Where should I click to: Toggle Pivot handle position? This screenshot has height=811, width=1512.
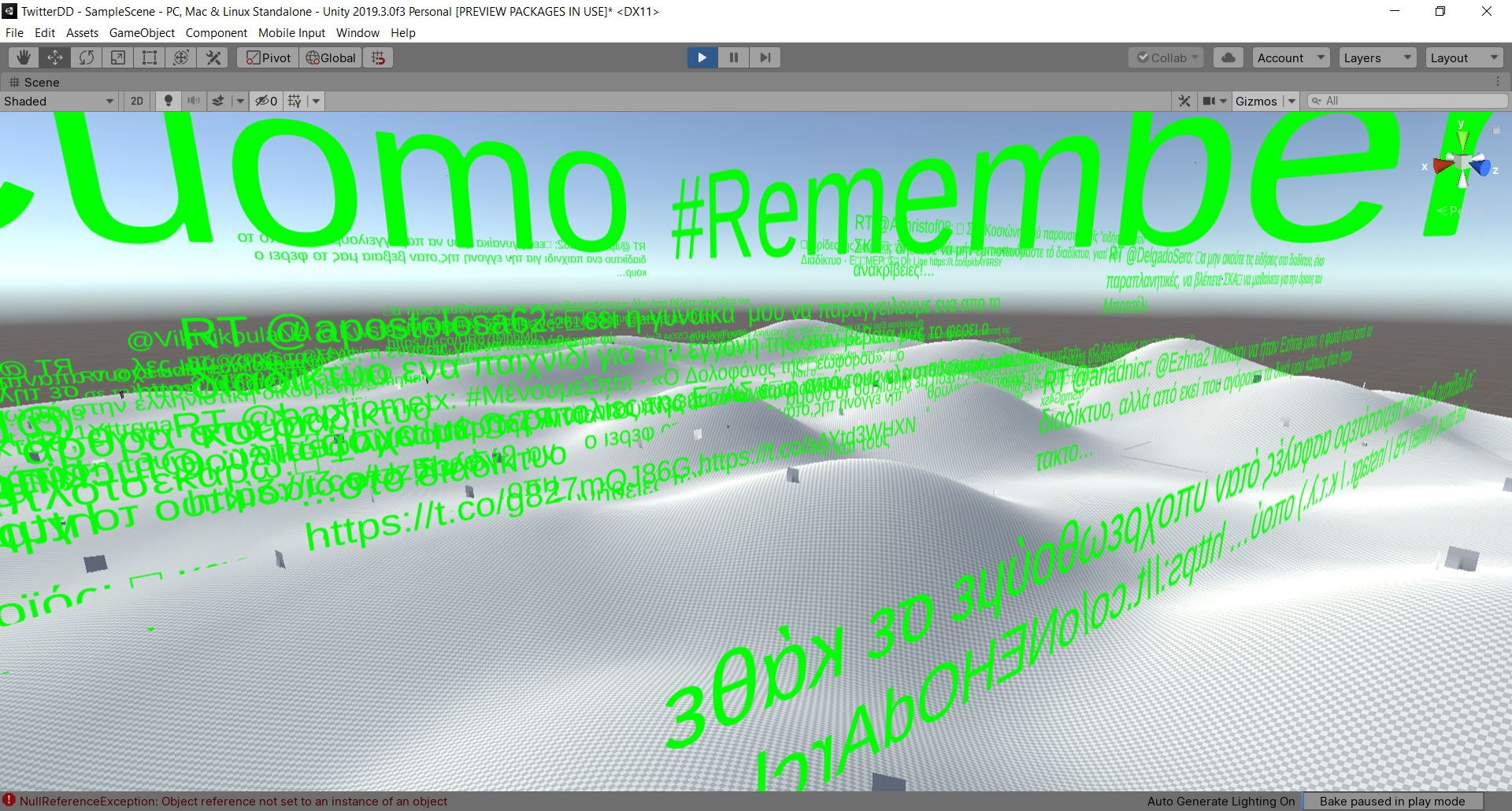pos(269,57)
